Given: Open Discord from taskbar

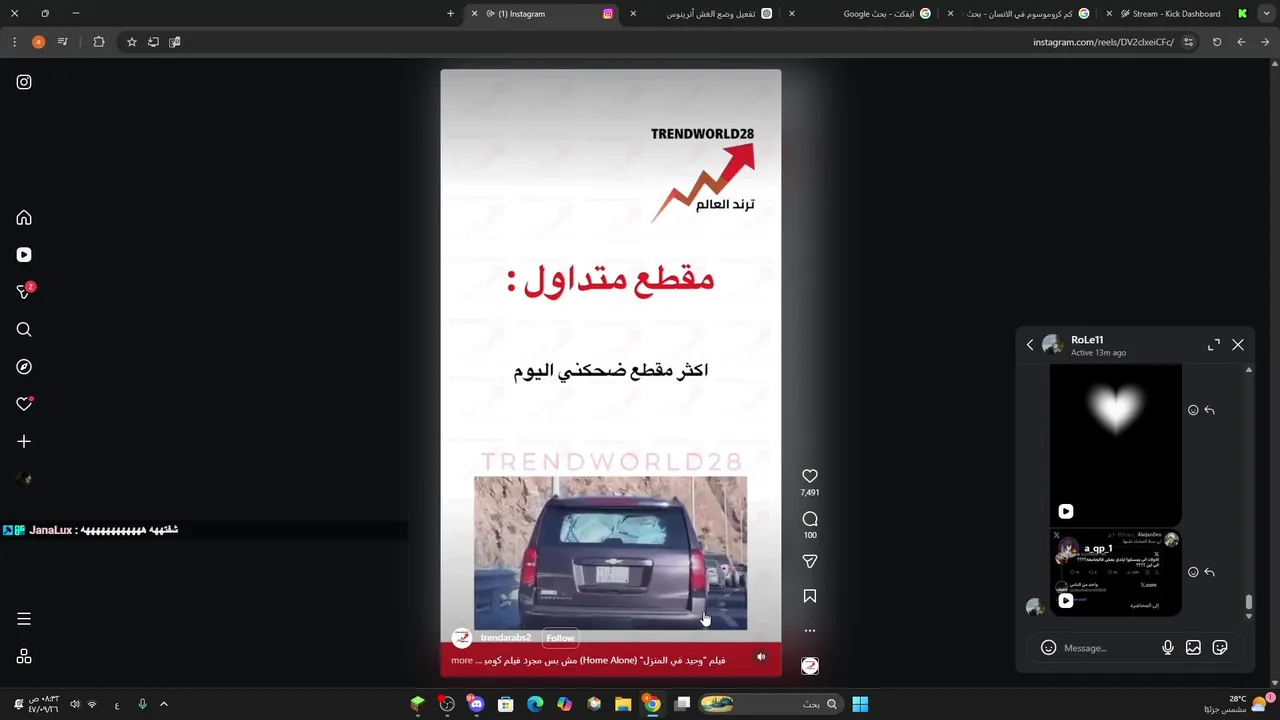Looking at the screenshot, I should tap(476, 704).
